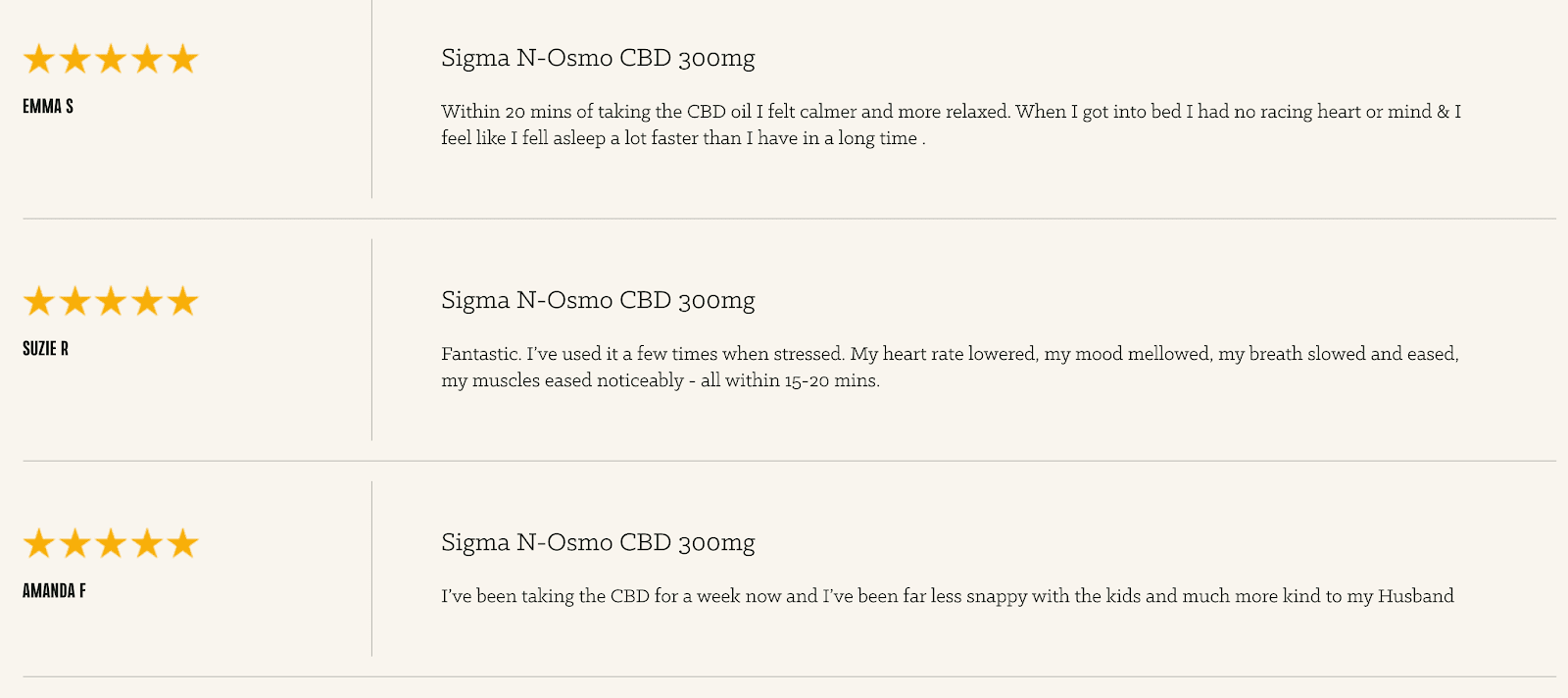Click reviewer name AMANDA F
Screen dimensions: 1568x698
coord(55,591)
